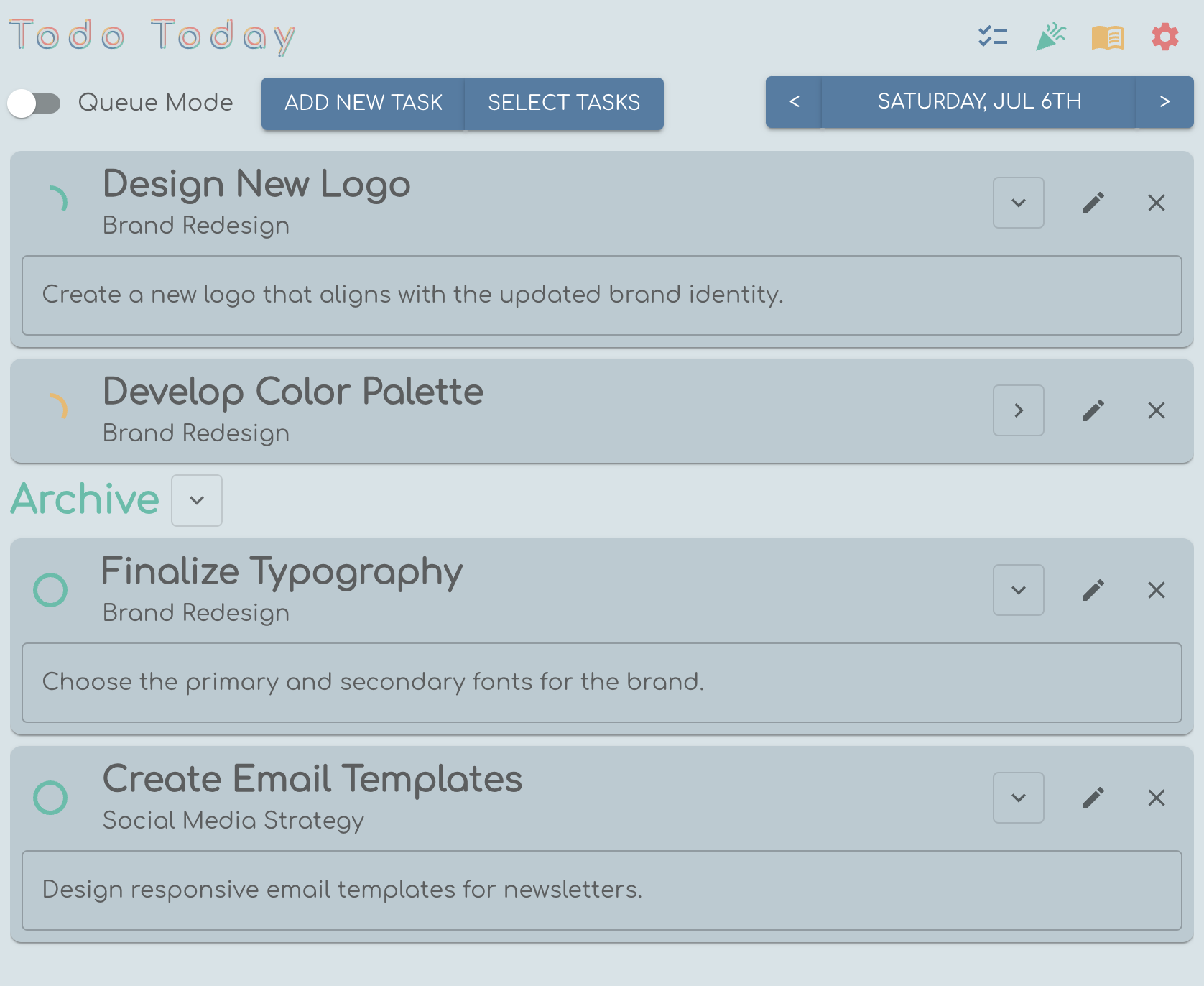Click Develop Color Palette orange progress circle
Screen dimensions: 1204x986
[x=52, y=410]
